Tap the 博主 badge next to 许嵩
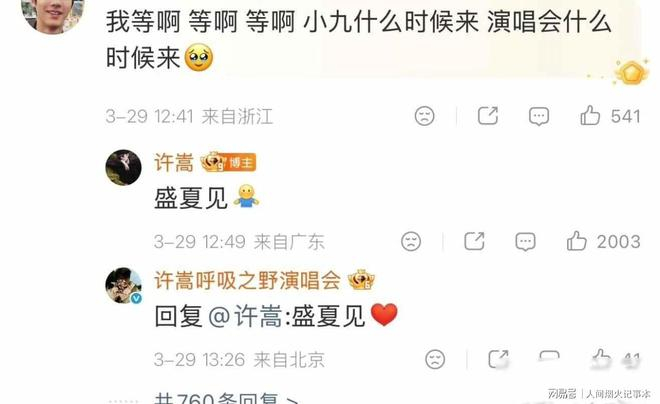Viewport: 660px width, 404px height. pyautogui.click(x=241, y=162)
